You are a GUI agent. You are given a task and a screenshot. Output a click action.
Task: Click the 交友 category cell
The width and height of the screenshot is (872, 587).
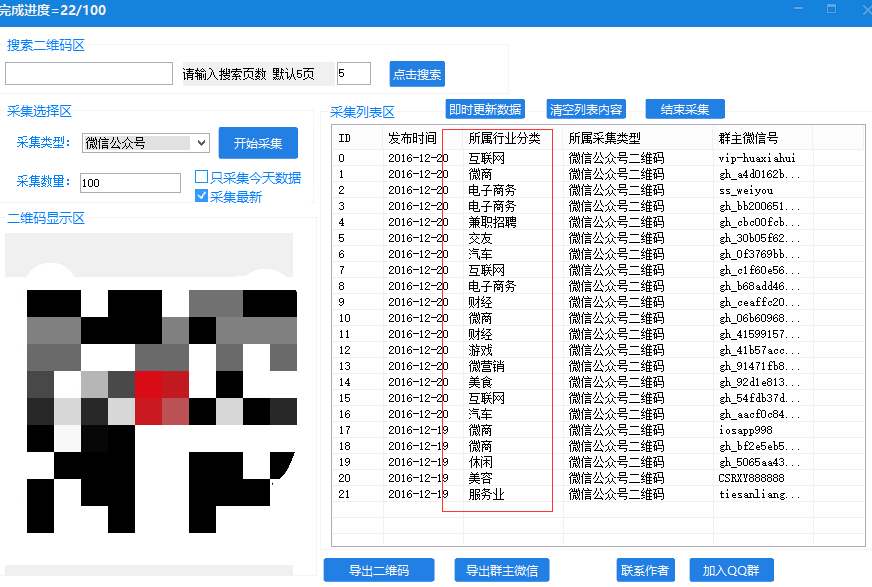[x=480, y=238]
